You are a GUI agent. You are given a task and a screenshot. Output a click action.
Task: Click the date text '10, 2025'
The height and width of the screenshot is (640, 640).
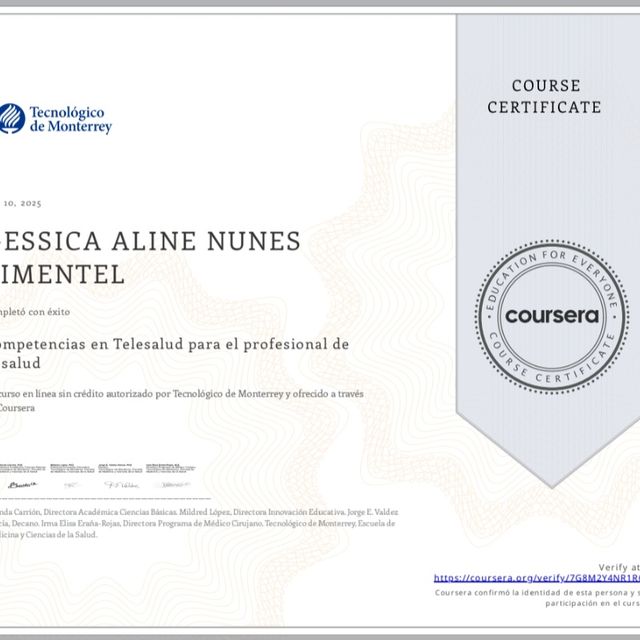pos(22,203)
